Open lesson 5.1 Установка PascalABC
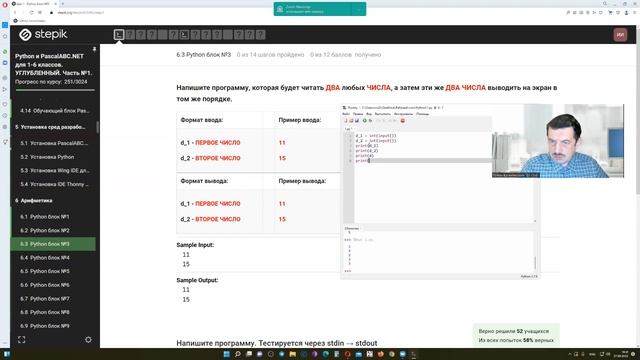Screen dimensions: 640x360 tap(54, 143)
